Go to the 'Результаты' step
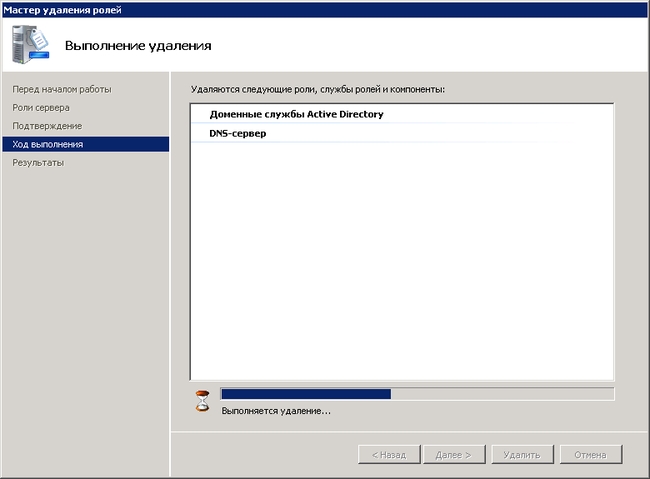This screenshot has height=479, width=650. click(38, 163)
